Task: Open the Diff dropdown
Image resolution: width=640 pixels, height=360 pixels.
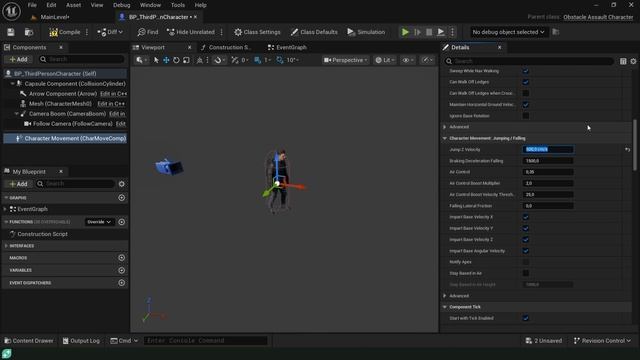Action: click(x=110, y=32)
